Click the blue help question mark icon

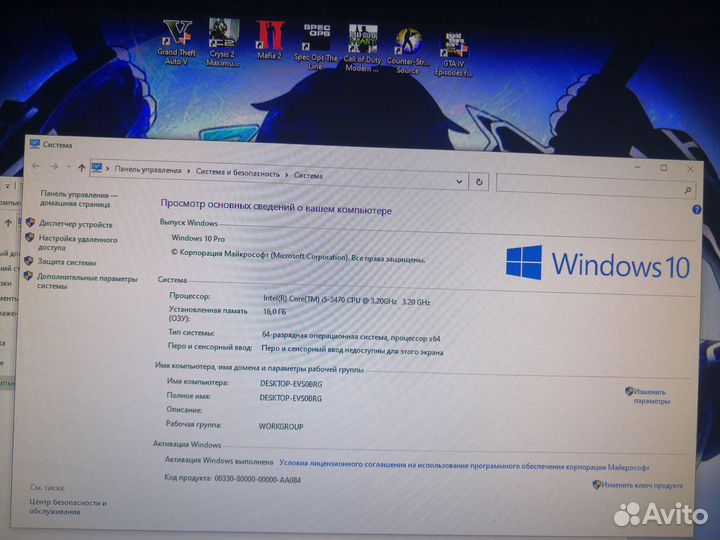[696, 210]
